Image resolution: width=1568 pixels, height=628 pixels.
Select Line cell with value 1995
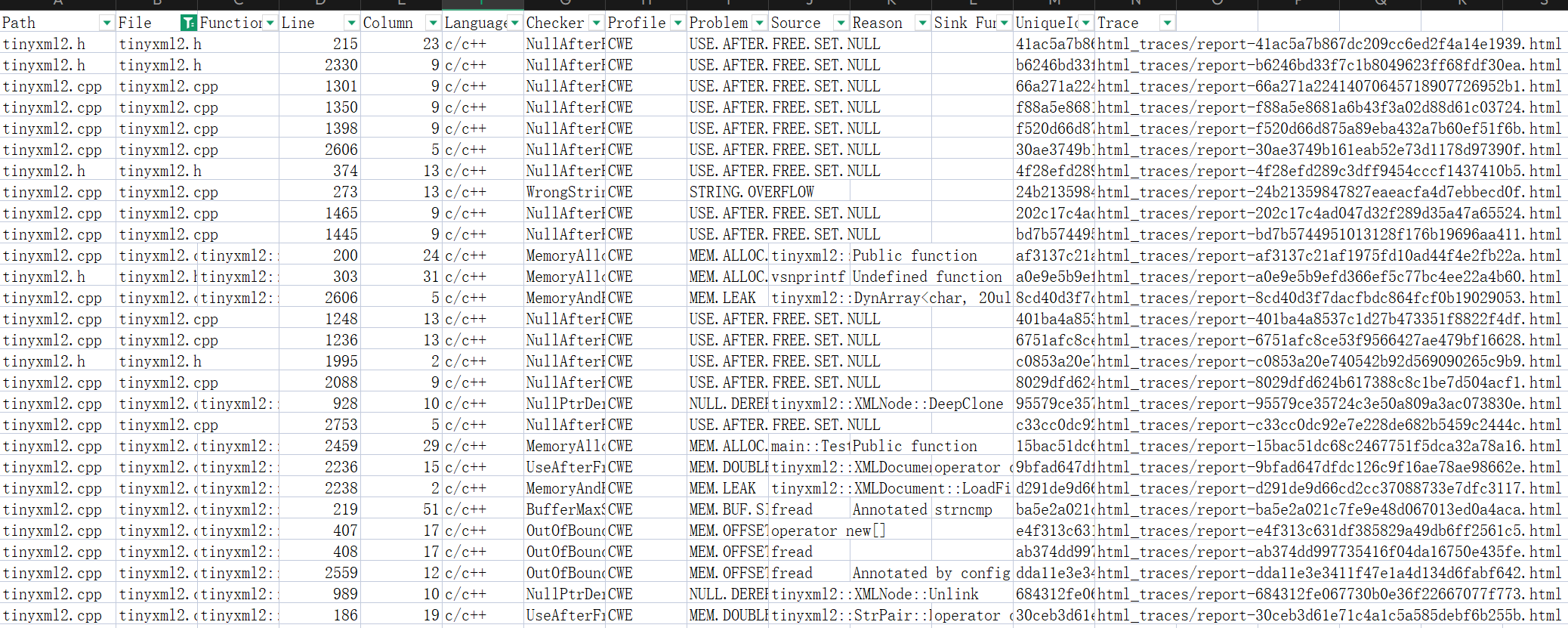tap(319, 362)
